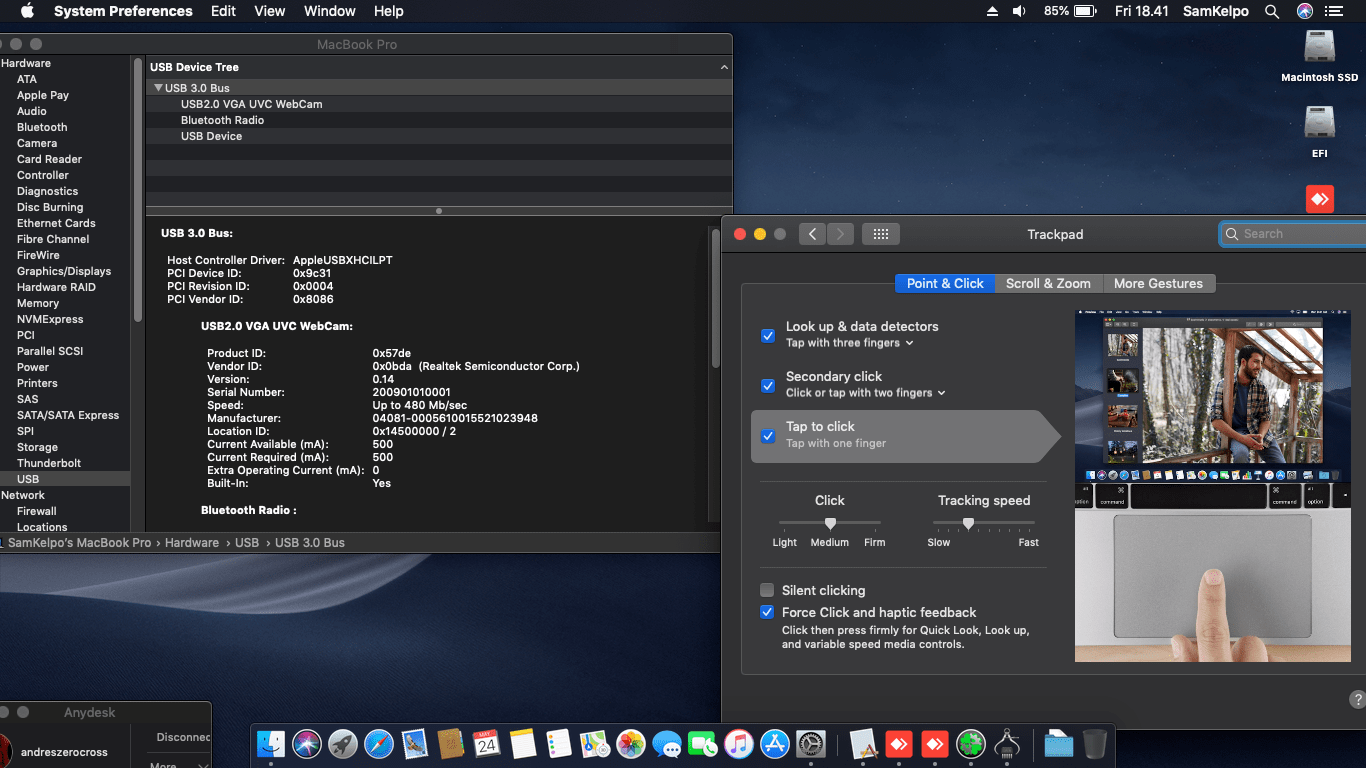The height and width of the screenshot is (768, 1366).
Task: Show all preferences with grid button
Action: (x=881, y=234)
